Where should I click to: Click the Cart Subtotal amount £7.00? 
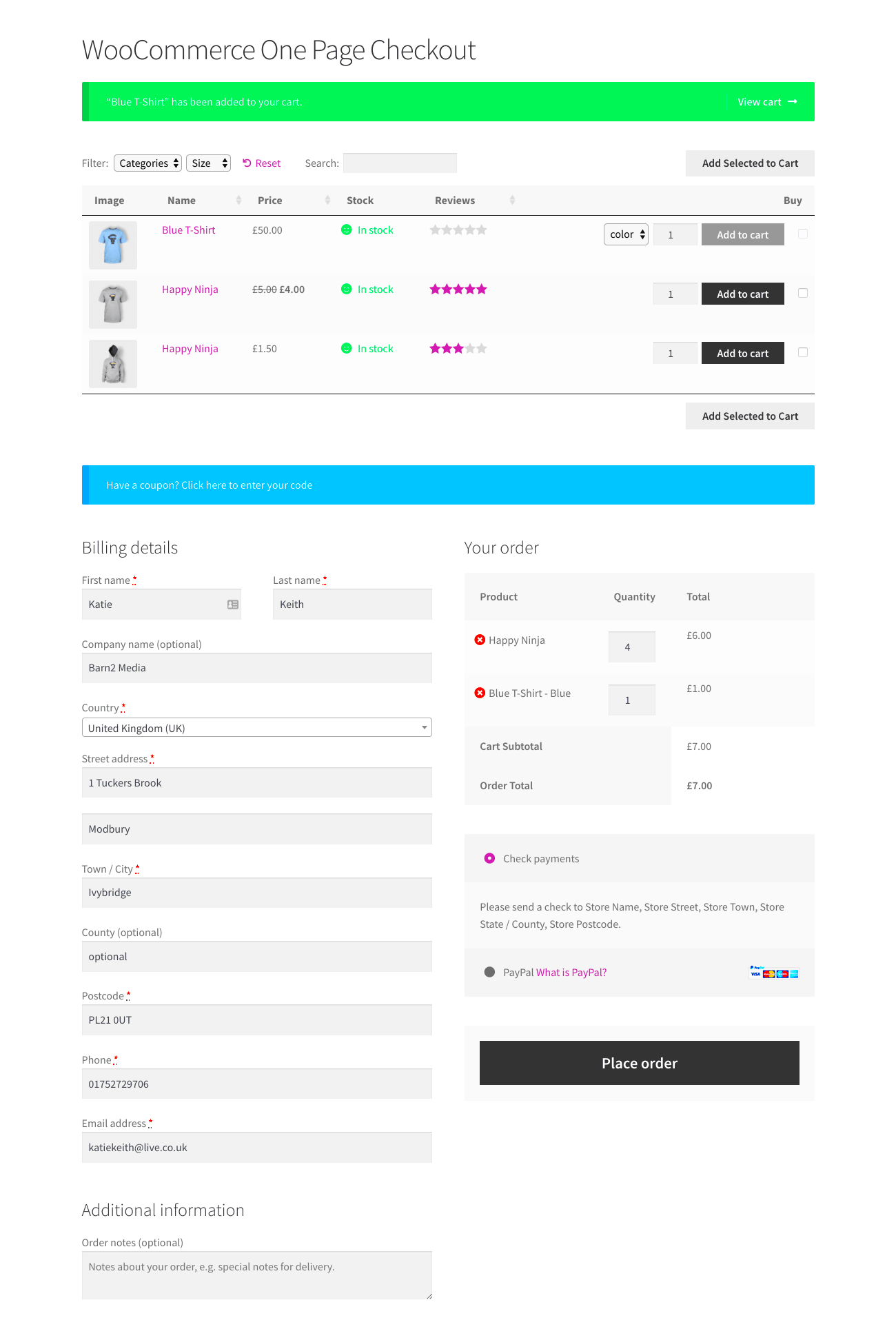pos(699,747)
